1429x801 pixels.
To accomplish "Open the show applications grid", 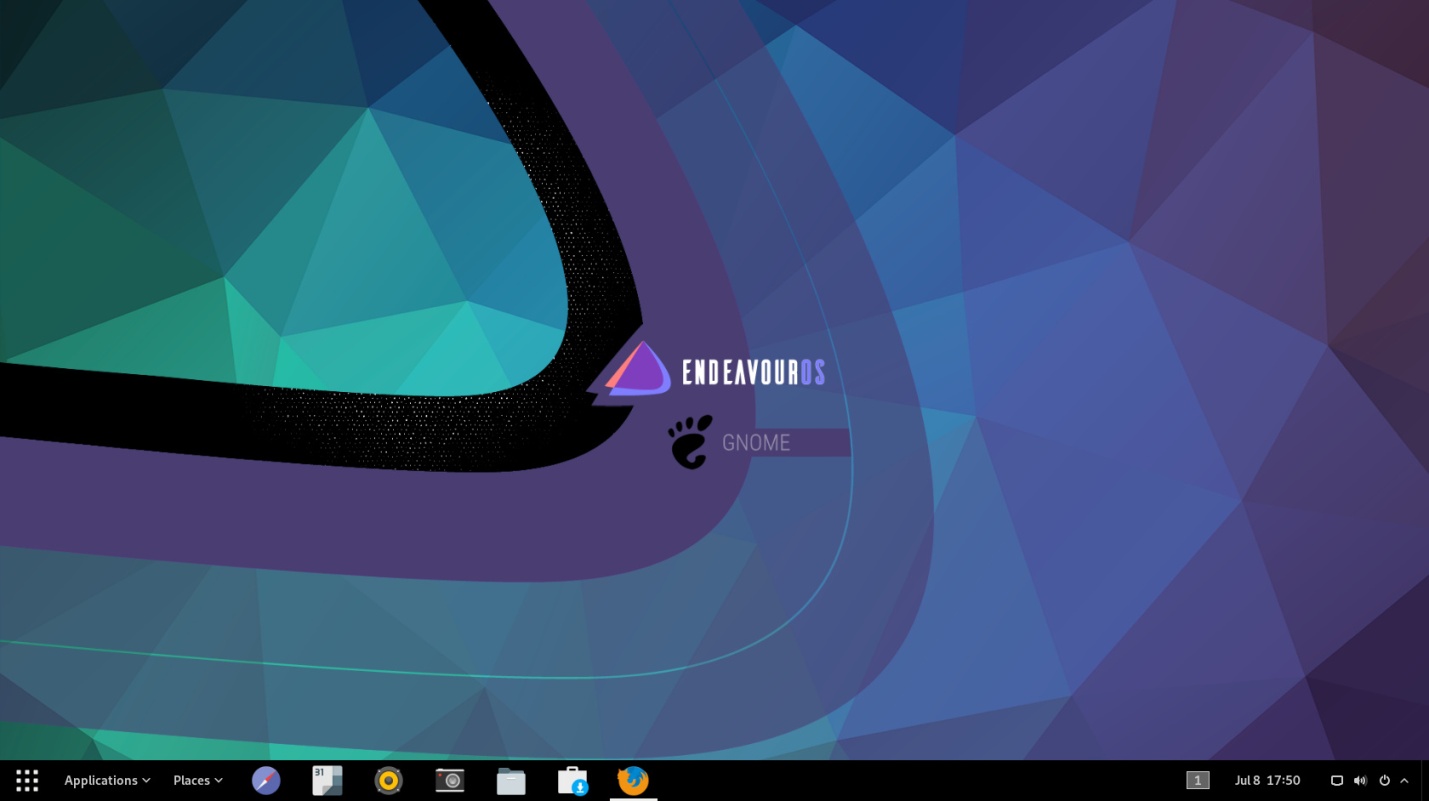I will coord(27,780).
